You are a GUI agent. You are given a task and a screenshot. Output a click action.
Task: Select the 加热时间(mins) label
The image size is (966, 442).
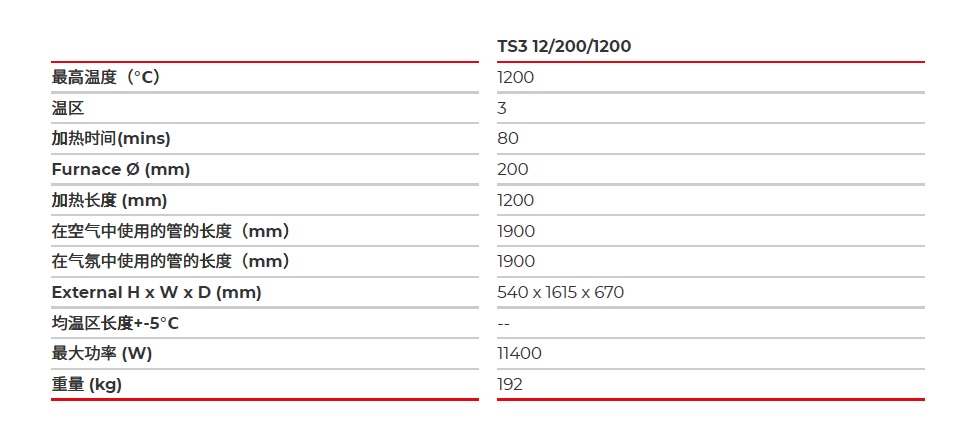(111, 139)
